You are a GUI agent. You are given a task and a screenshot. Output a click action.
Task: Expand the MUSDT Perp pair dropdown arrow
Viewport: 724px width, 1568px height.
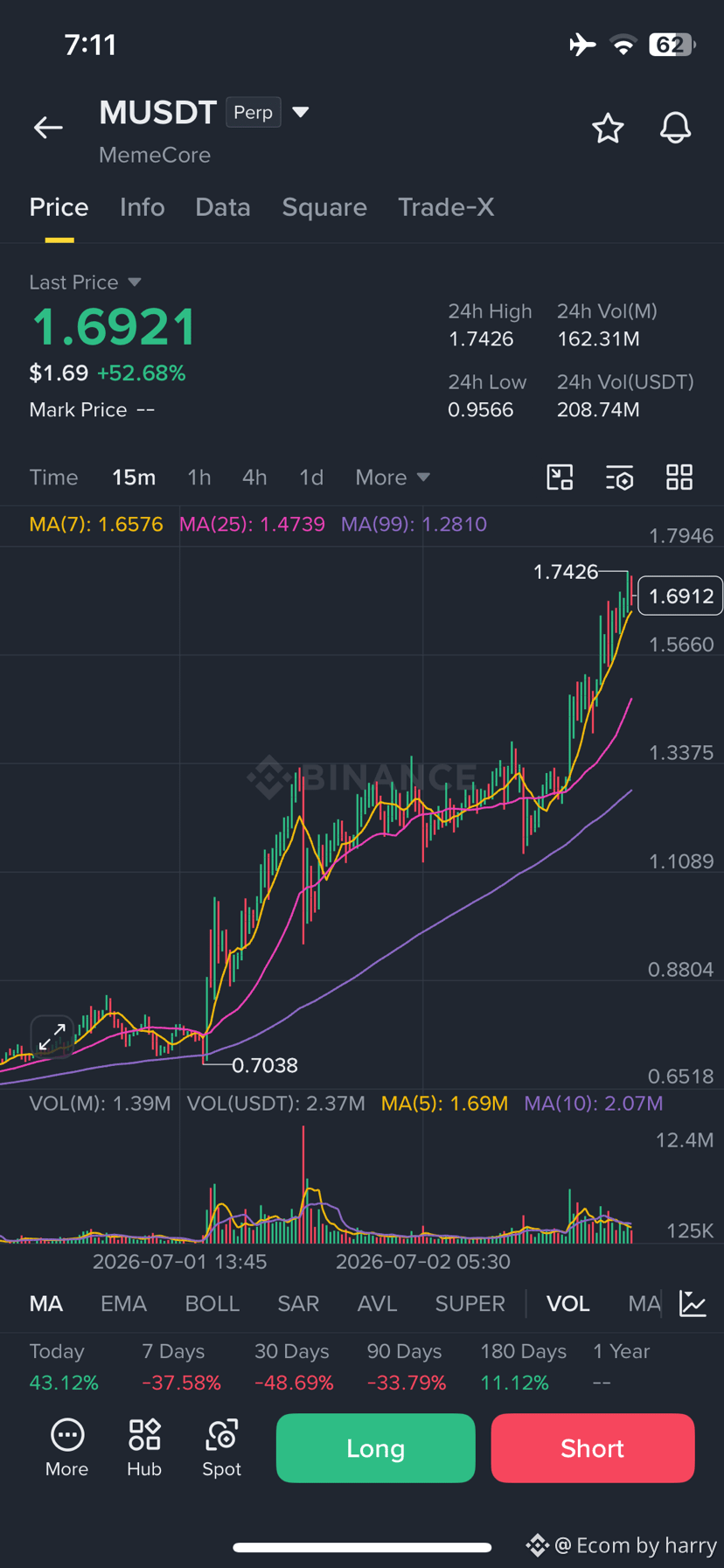[300, 112]
